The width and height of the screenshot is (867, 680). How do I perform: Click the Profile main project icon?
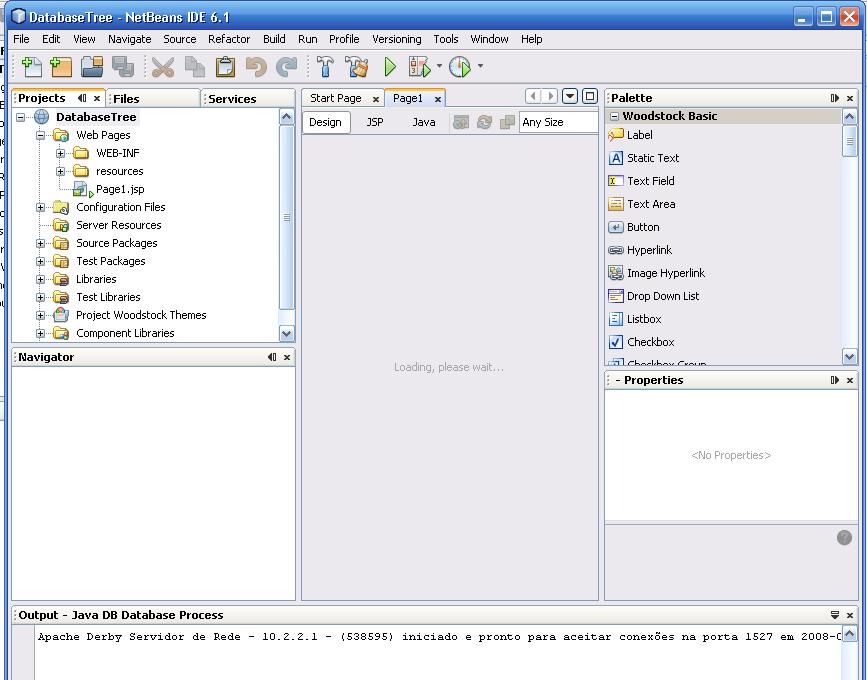point(461,67)
